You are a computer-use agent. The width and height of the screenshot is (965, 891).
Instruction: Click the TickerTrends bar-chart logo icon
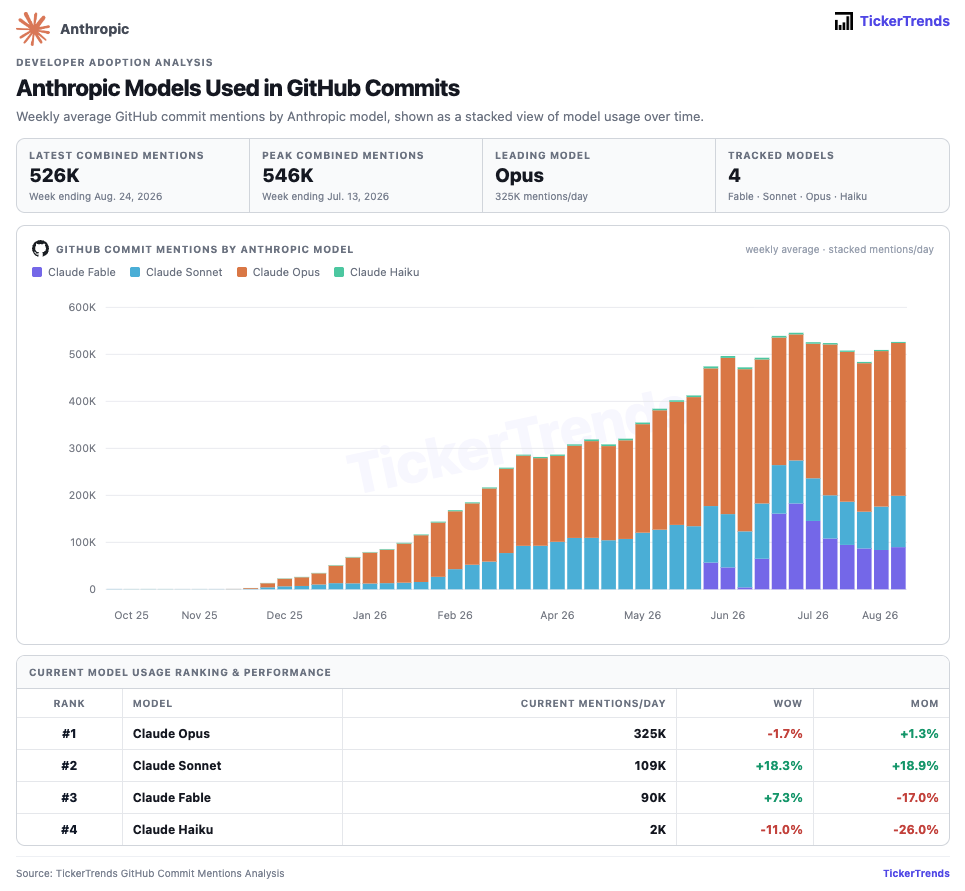[844, 21]
